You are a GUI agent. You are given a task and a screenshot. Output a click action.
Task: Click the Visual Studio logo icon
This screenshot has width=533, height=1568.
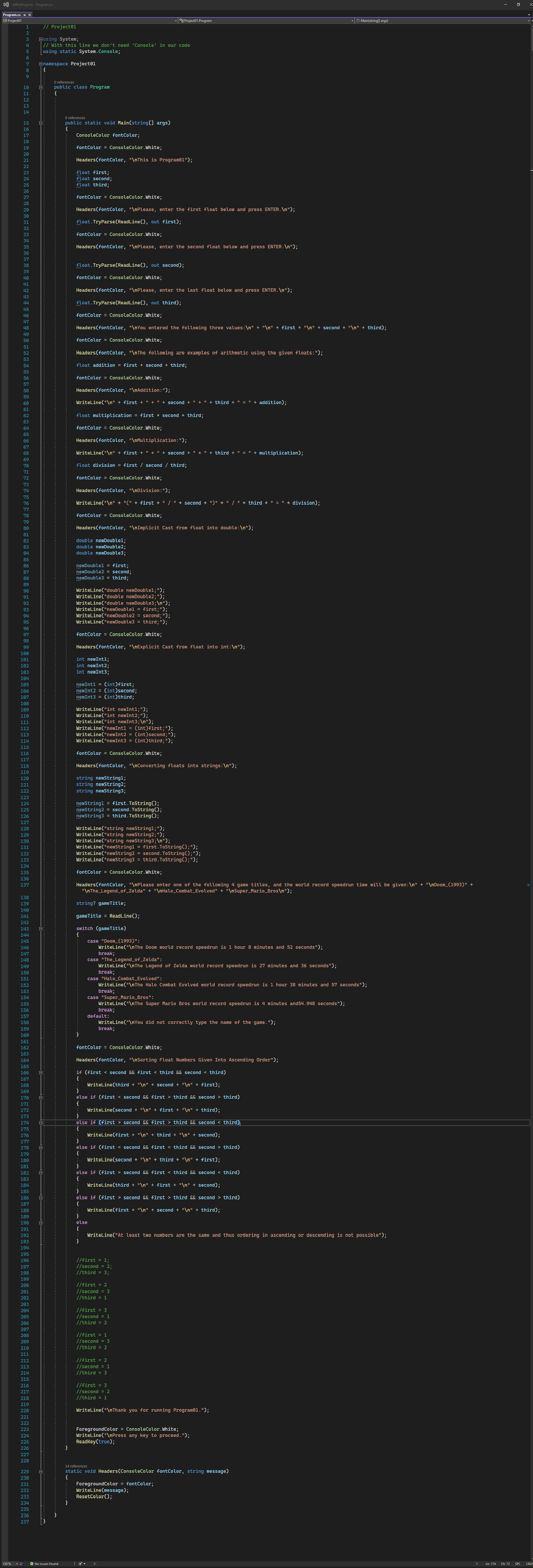click(6, 4)
